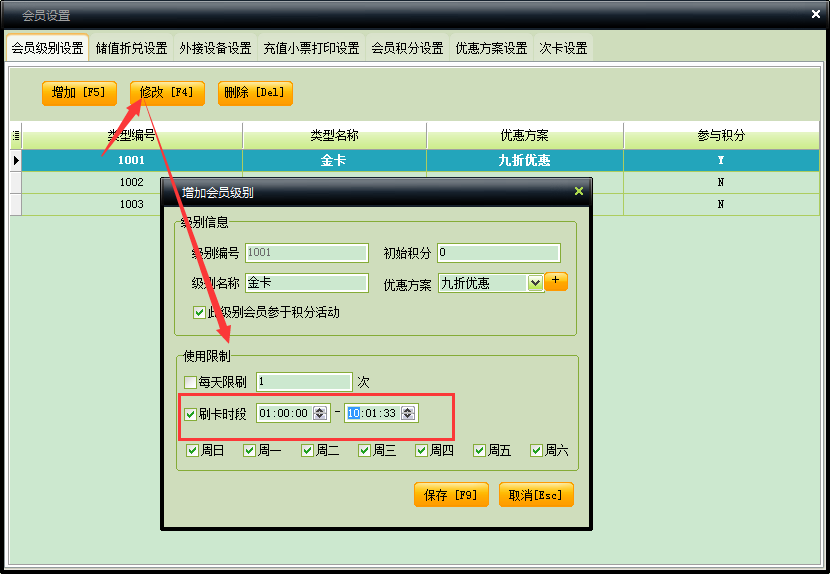Switch to 优惠方案设置 tab
The image size is (830, 574).
[x=491, y=48]
